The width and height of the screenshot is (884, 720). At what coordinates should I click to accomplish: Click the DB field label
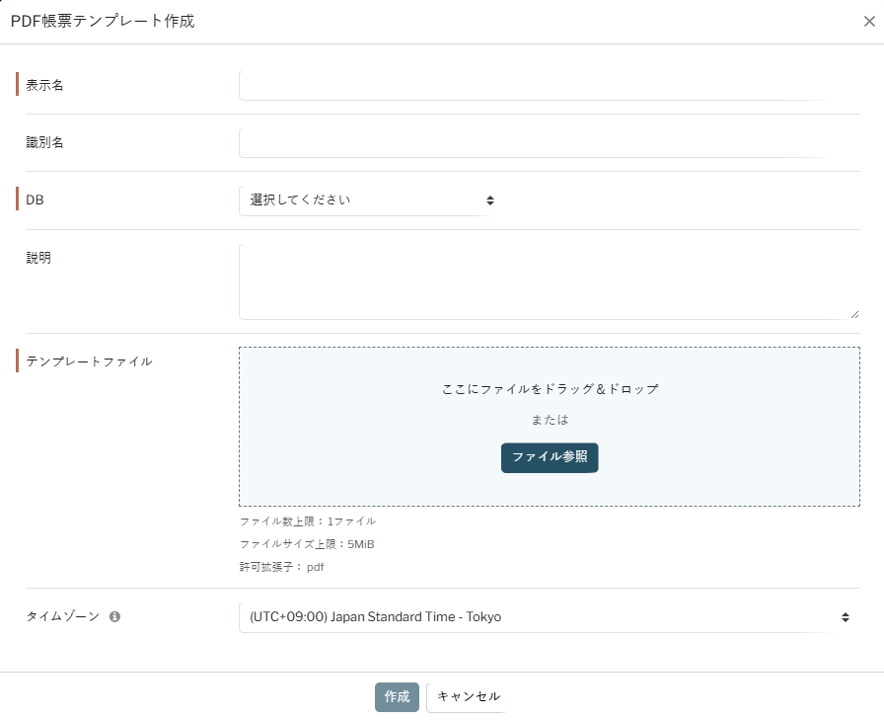[x=35, y=200]
